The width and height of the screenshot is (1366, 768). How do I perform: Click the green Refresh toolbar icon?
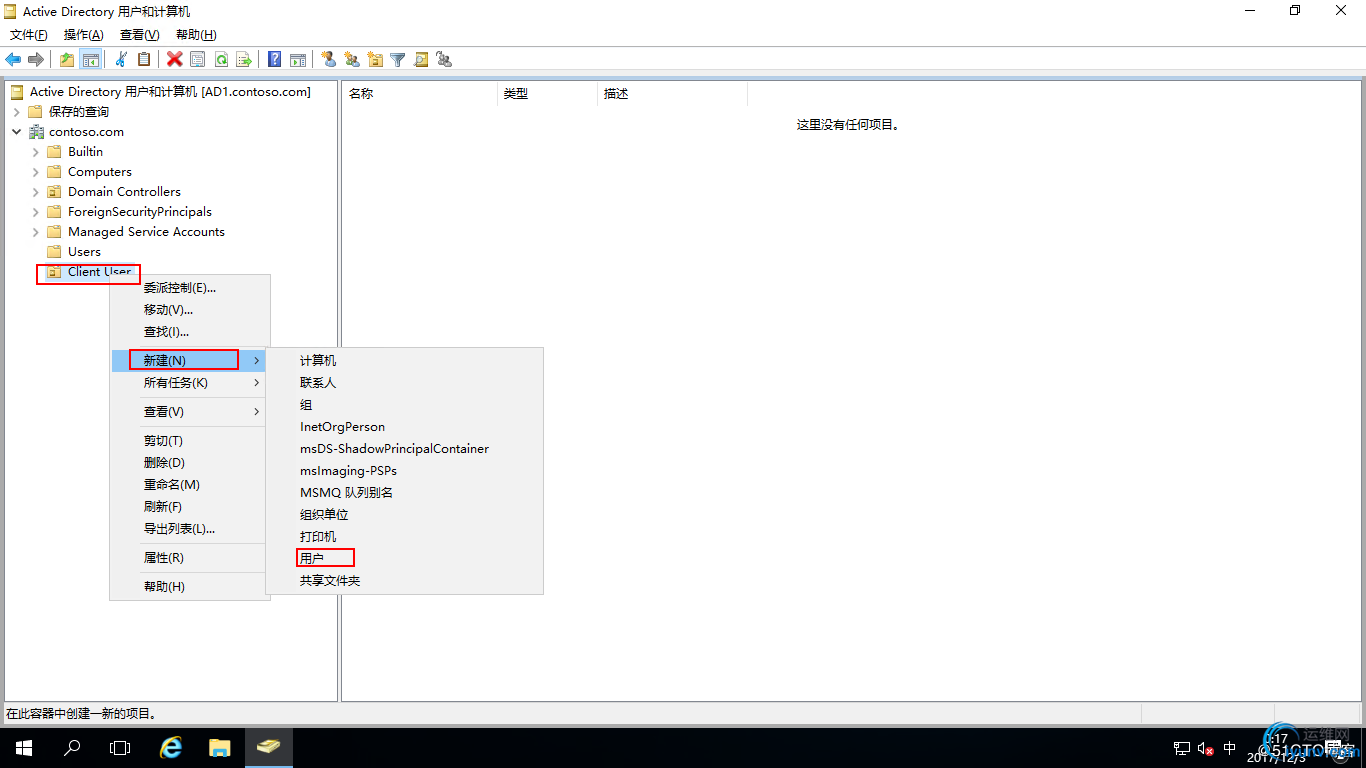[x=221, y=59]
